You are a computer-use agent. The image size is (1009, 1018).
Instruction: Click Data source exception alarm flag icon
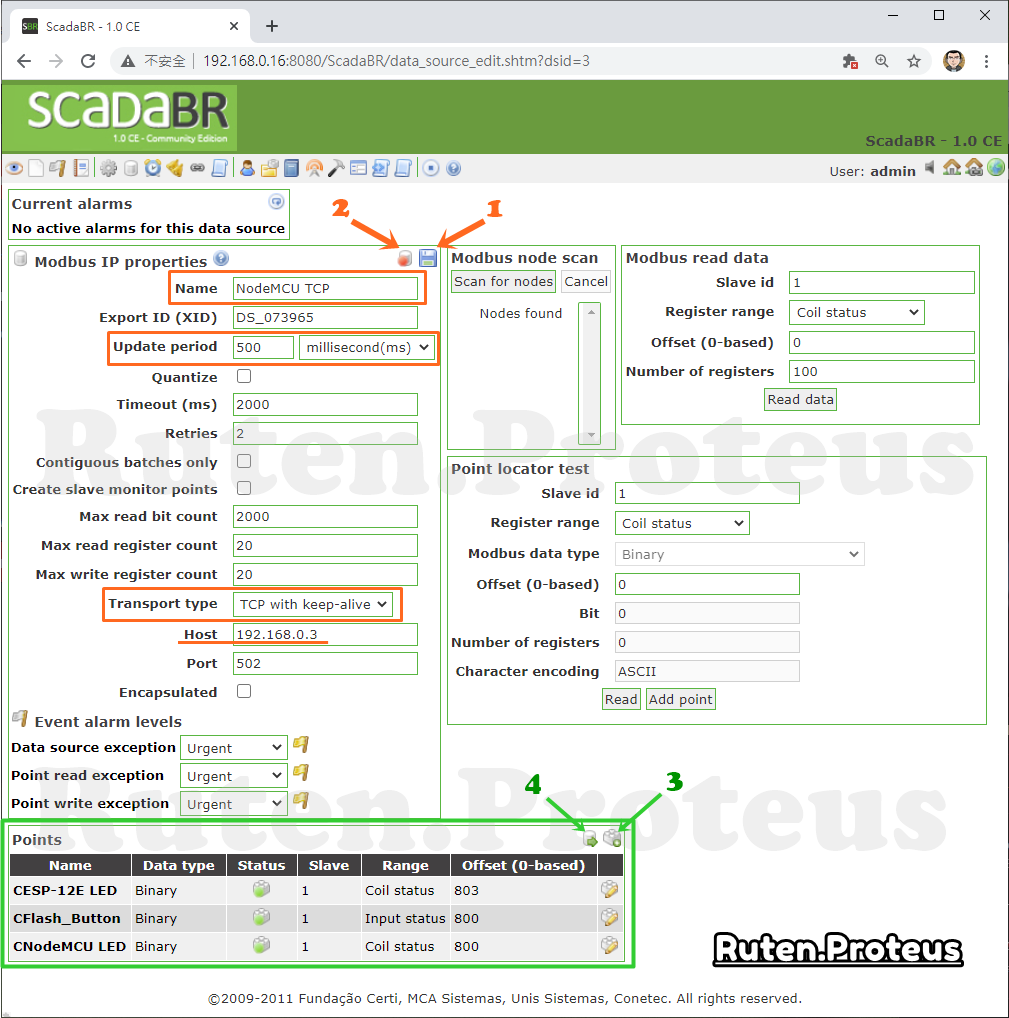click(x=301, y=745)
